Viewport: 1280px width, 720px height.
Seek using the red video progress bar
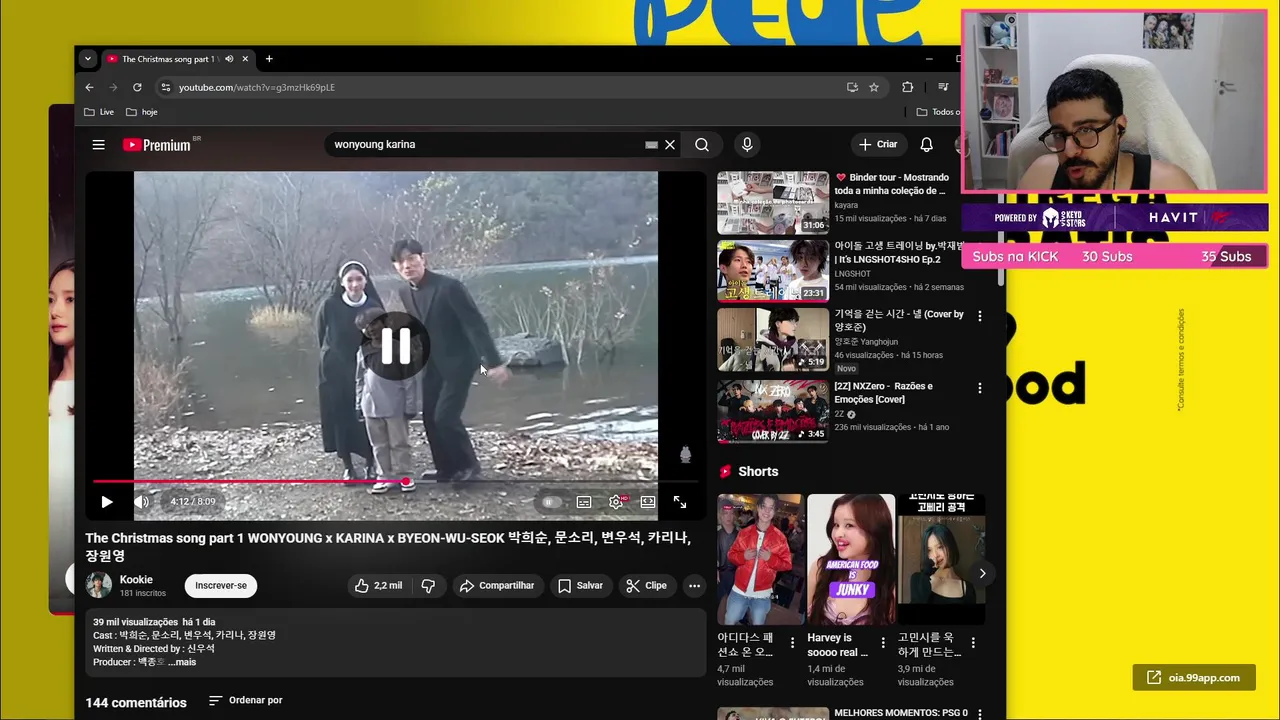(x=395, y=482)
